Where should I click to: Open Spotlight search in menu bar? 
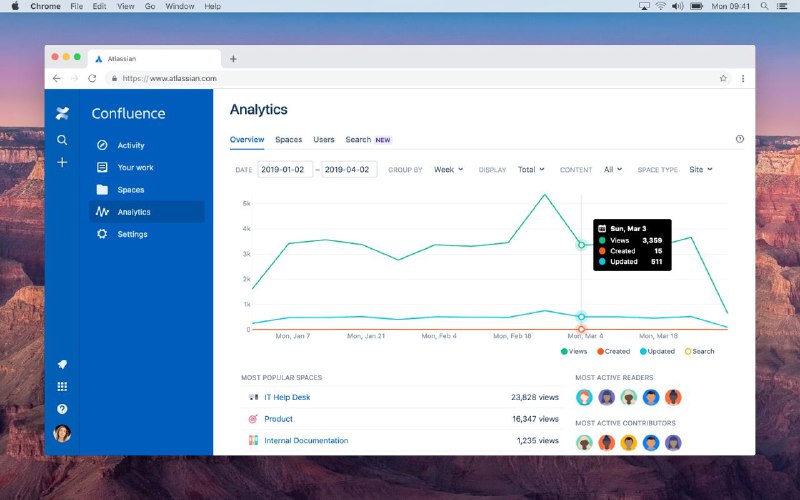coord(764,6)
